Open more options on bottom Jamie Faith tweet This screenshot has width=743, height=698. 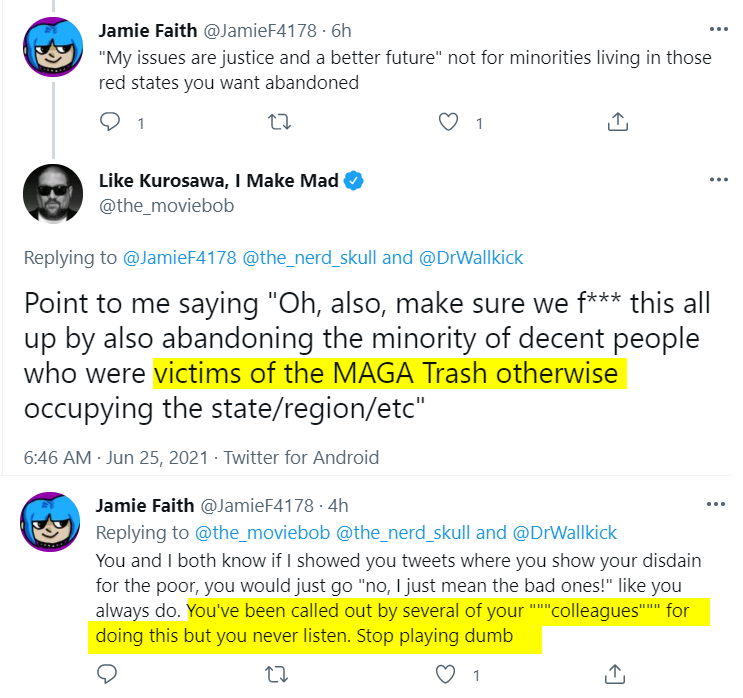(716, 504)
